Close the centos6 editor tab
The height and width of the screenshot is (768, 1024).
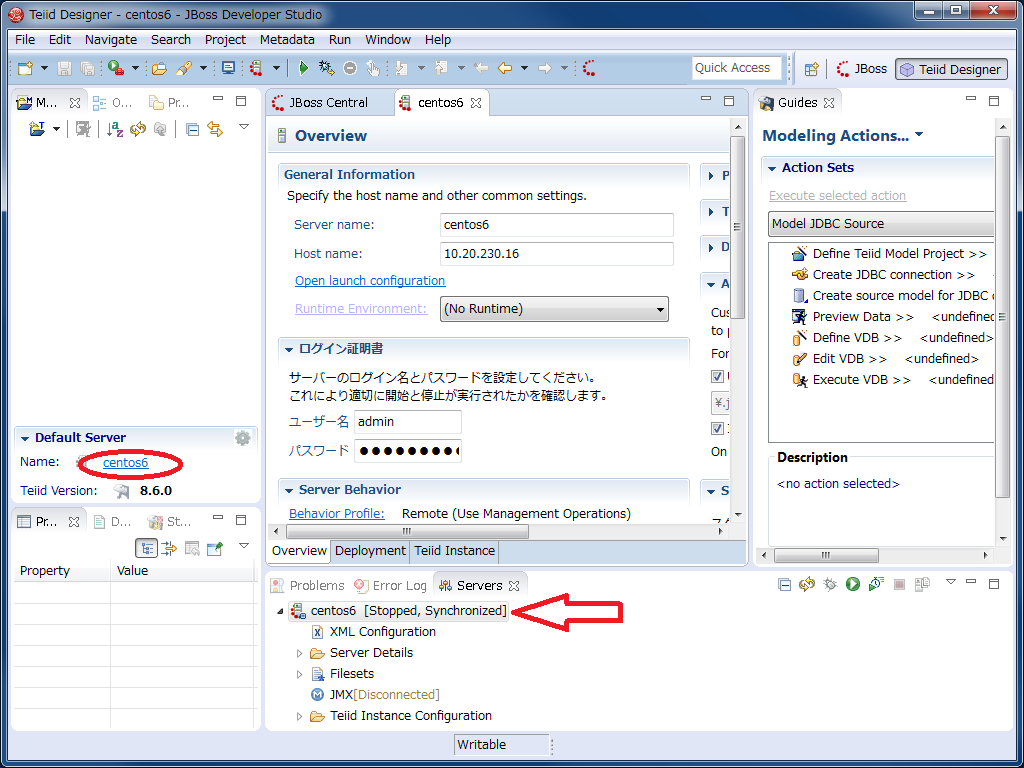tap(476, 103)
